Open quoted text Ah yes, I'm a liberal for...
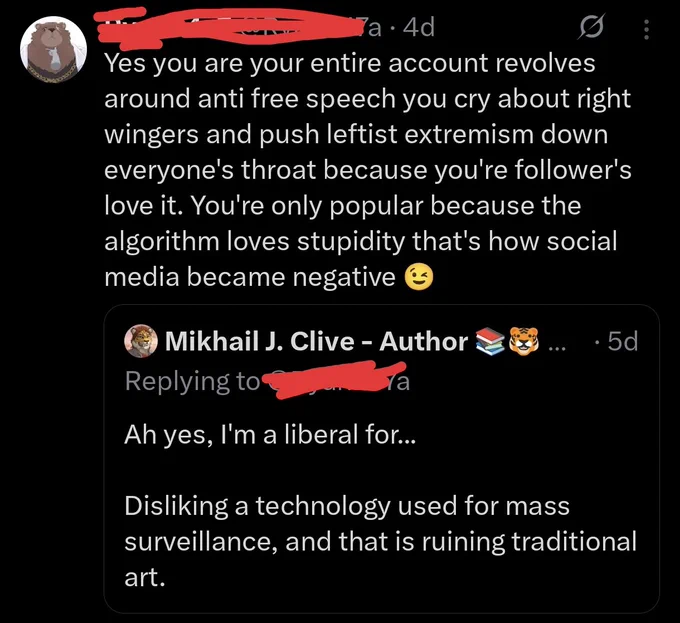 pos(270,434)
